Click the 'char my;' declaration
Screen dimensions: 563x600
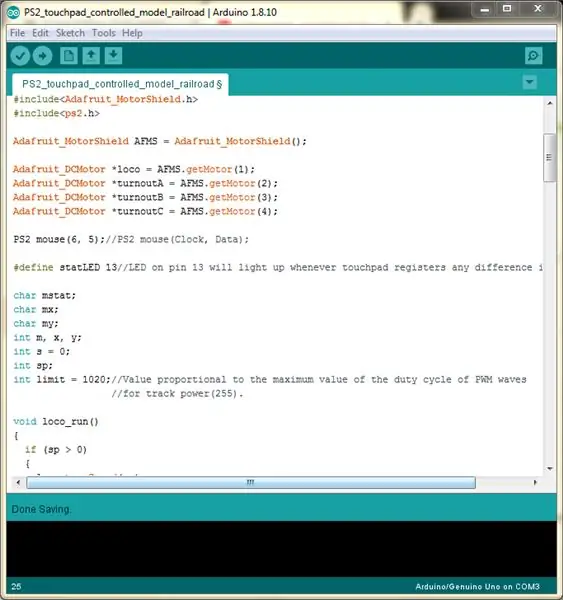pyautogui.click(x=36, y=324)
